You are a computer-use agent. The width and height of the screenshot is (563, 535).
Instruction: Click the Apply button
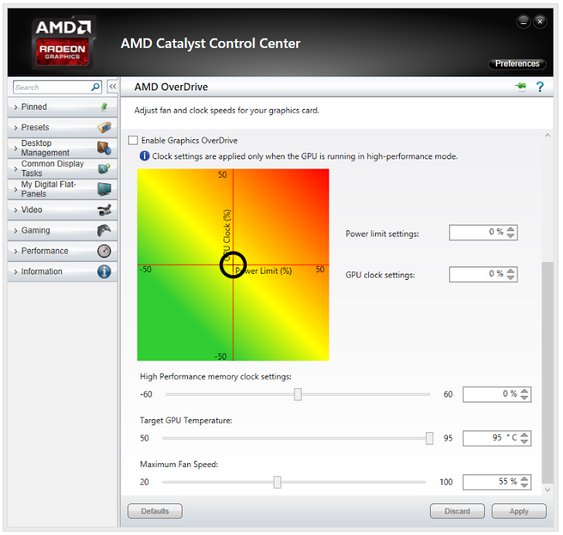click(x=519, y=511)
